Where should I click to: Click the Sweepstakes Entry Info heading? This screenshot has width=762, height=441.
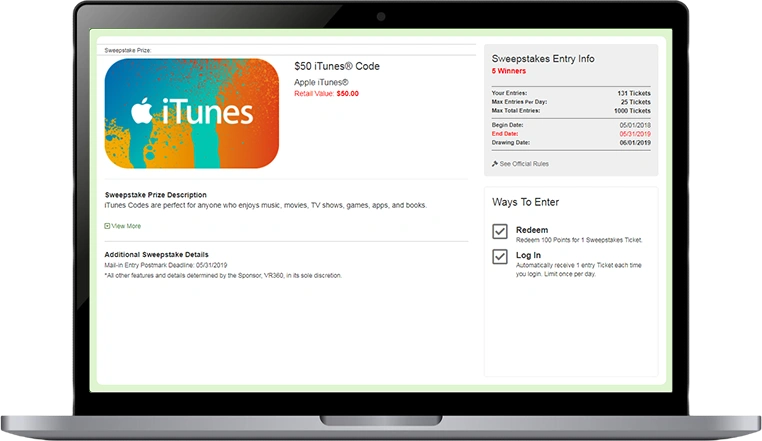[542, 59]
